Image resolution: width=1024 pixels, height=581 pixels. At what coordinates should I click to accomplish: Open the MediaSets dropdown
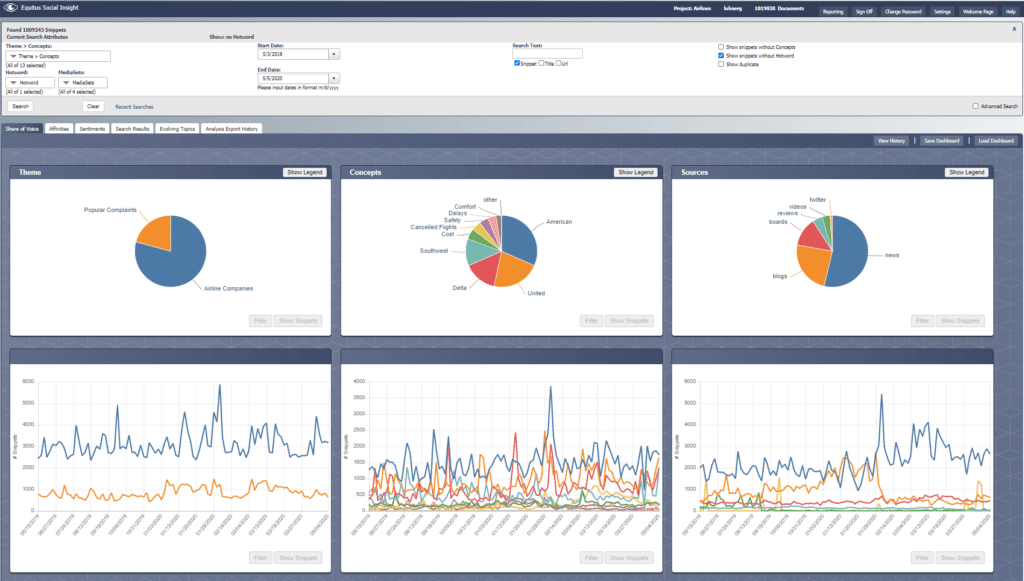pos(83,83)
